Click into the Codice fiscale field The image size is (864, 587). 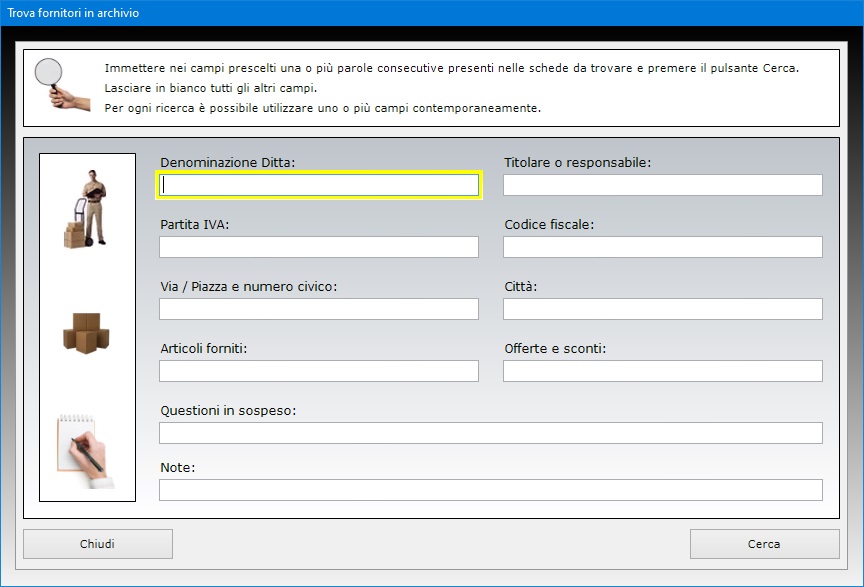663,247
